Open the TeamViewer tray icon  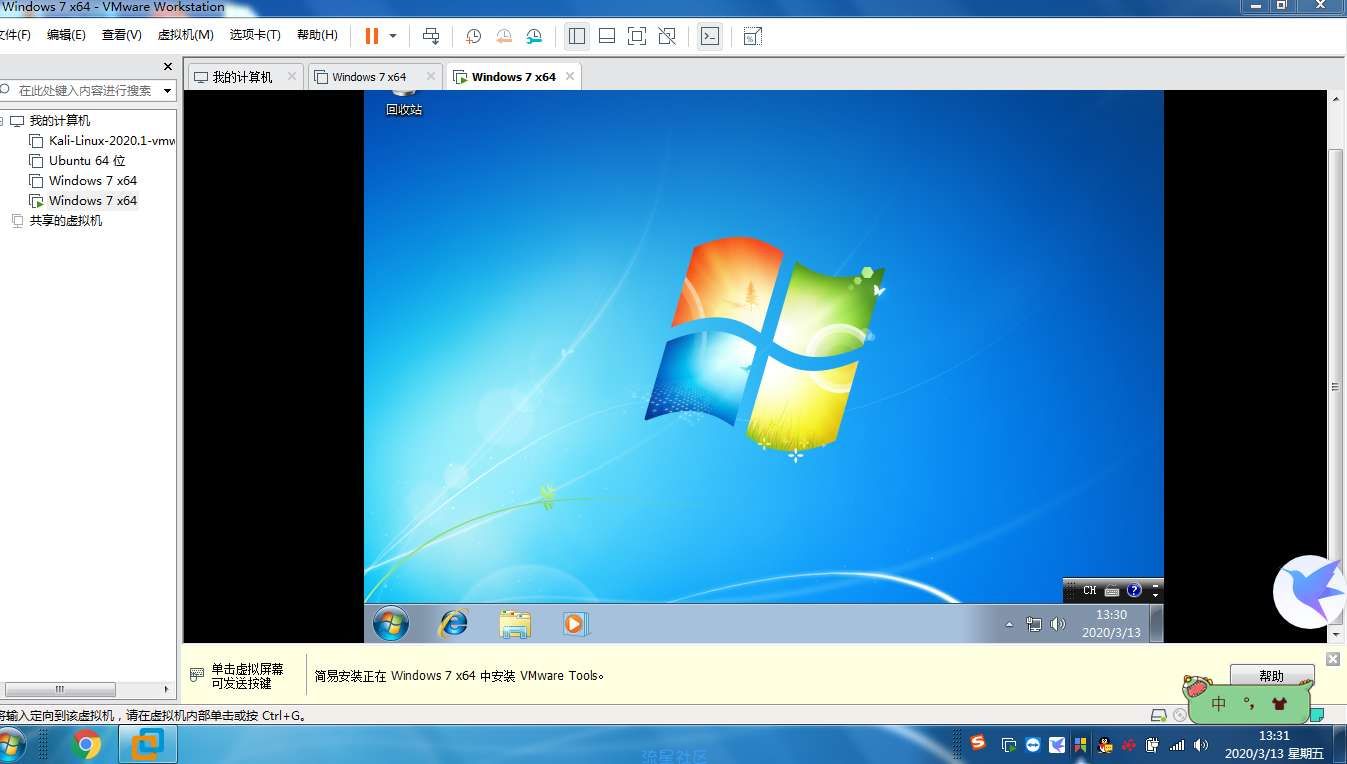tap(1033, 745)
